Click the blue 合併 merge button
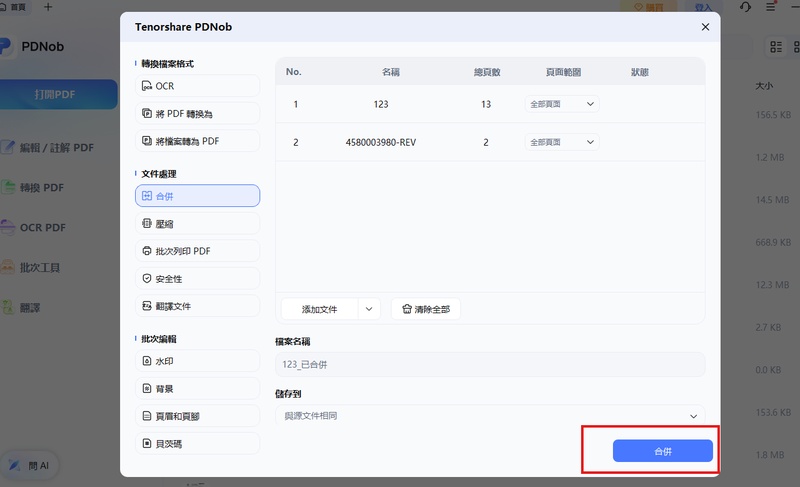800x487 pixels. pyautogui.click(x=662, y=451)
